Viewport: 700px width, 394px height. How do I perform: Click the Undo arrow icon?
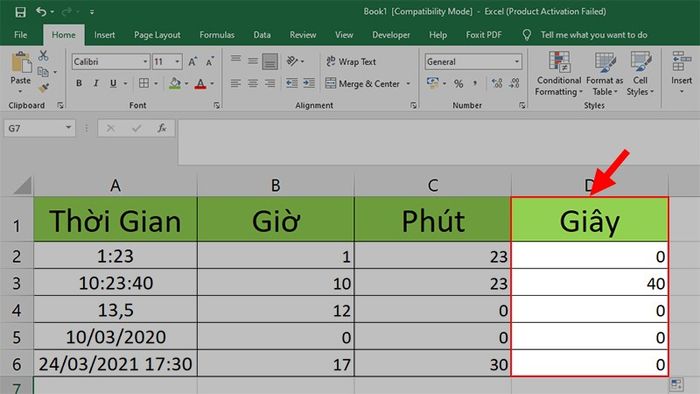[x=41, y=12]
